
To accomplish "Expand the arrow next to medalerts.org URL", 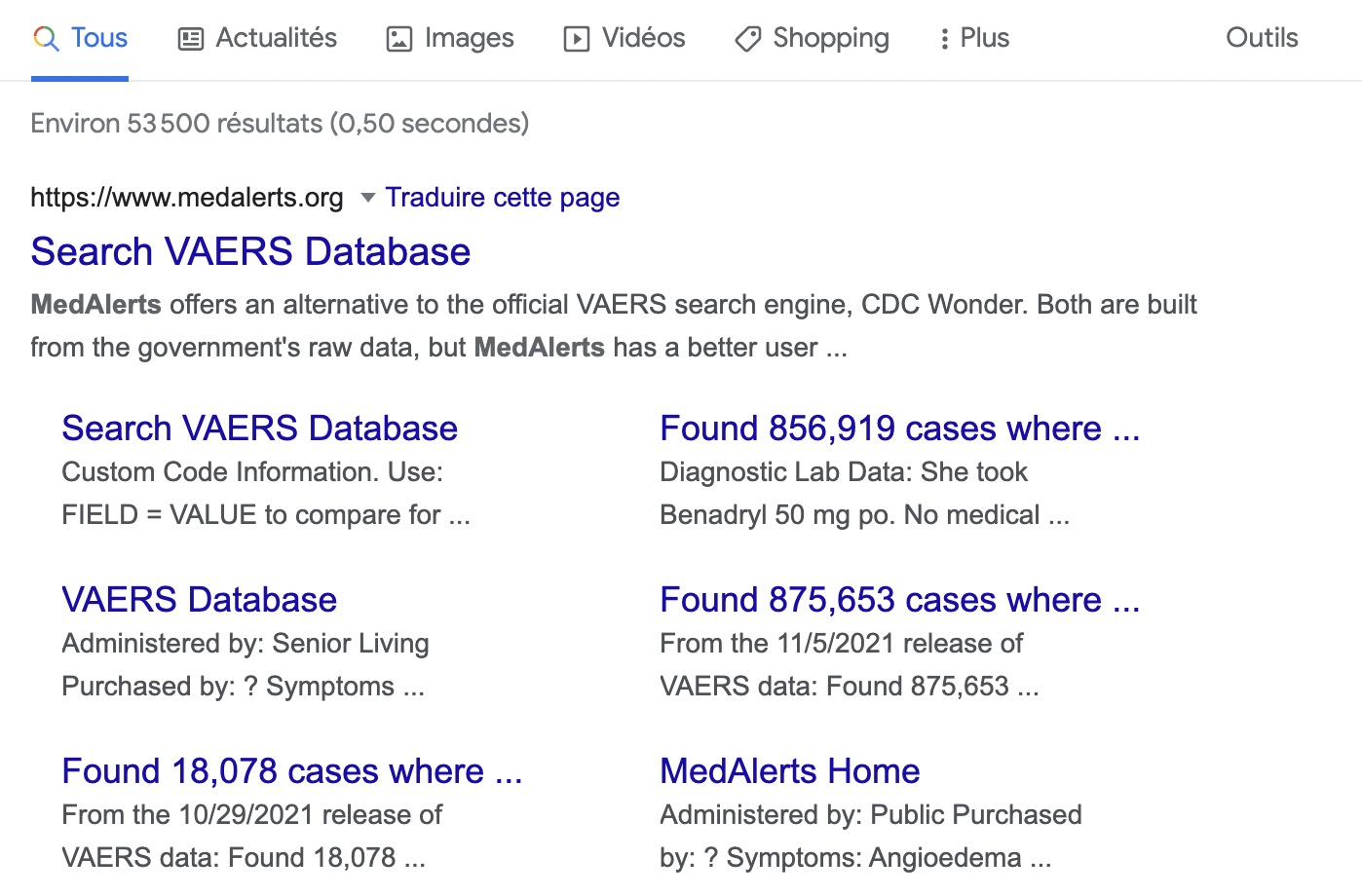I will (x=368, y=198).
